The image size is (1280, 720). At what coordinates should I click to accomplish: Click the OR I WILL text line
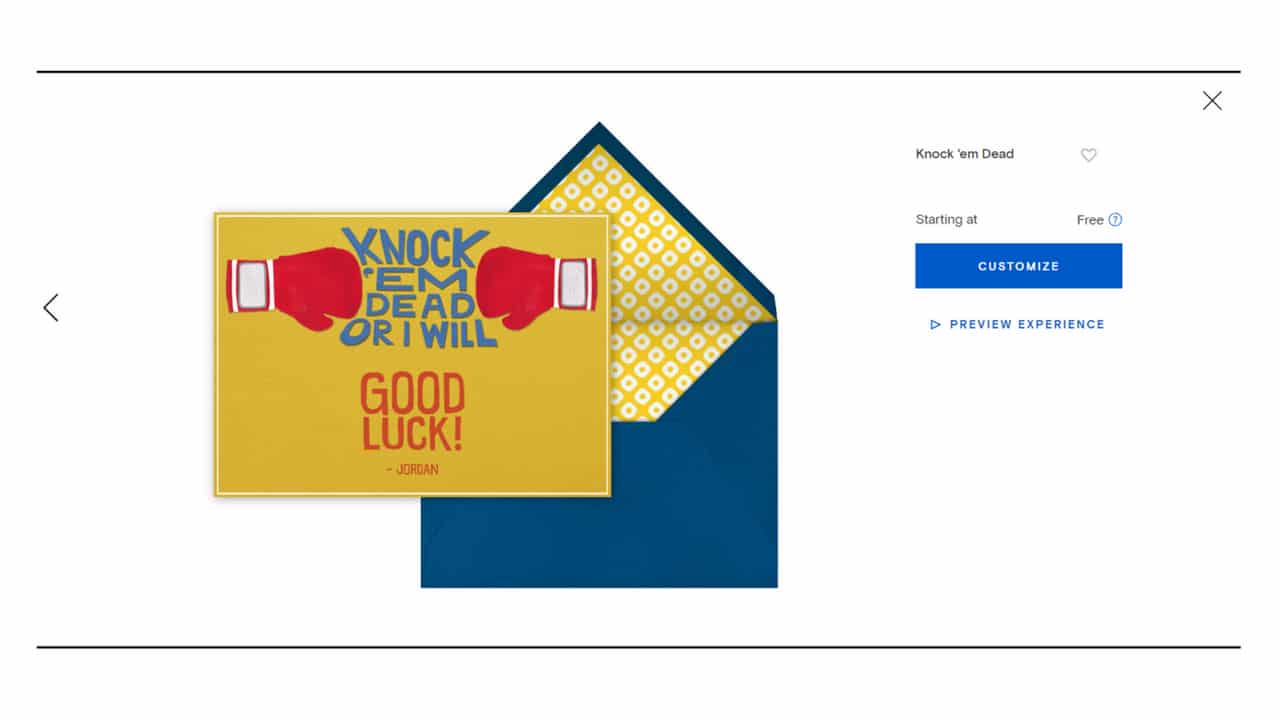[418, 334]
